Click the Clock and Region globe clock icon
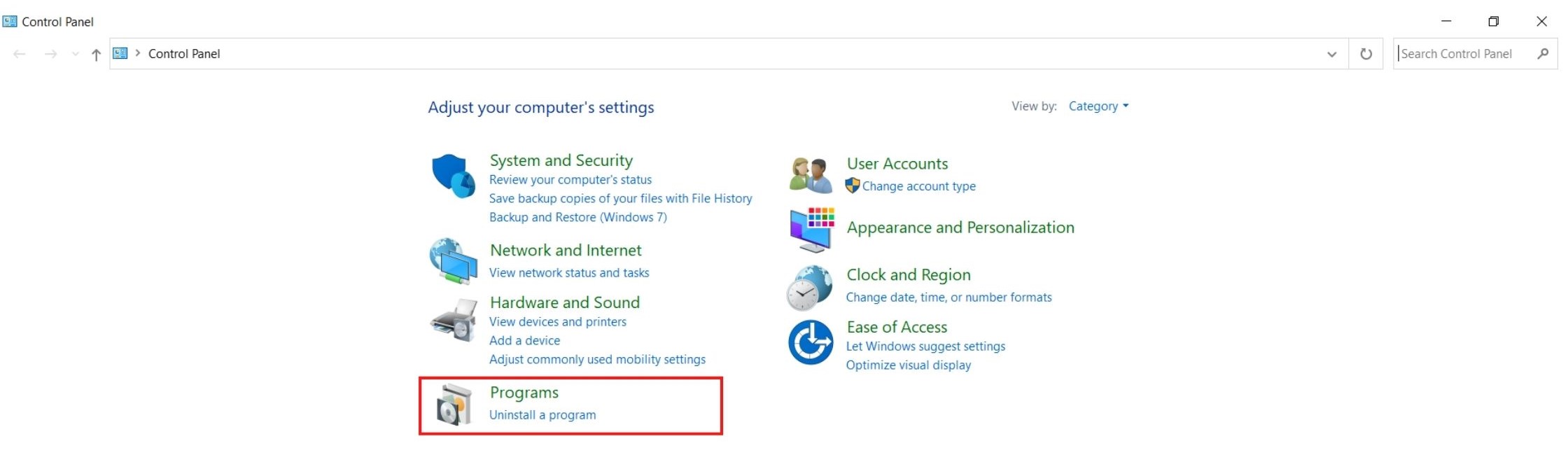 click(x=810, y=288)
